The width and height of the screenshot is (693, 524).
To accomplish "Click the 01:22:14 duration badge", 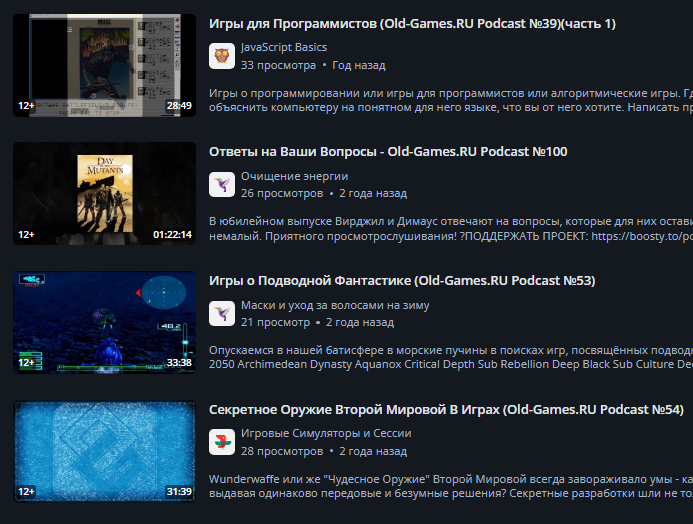I will pyautogui.click(x=172, y=235).
